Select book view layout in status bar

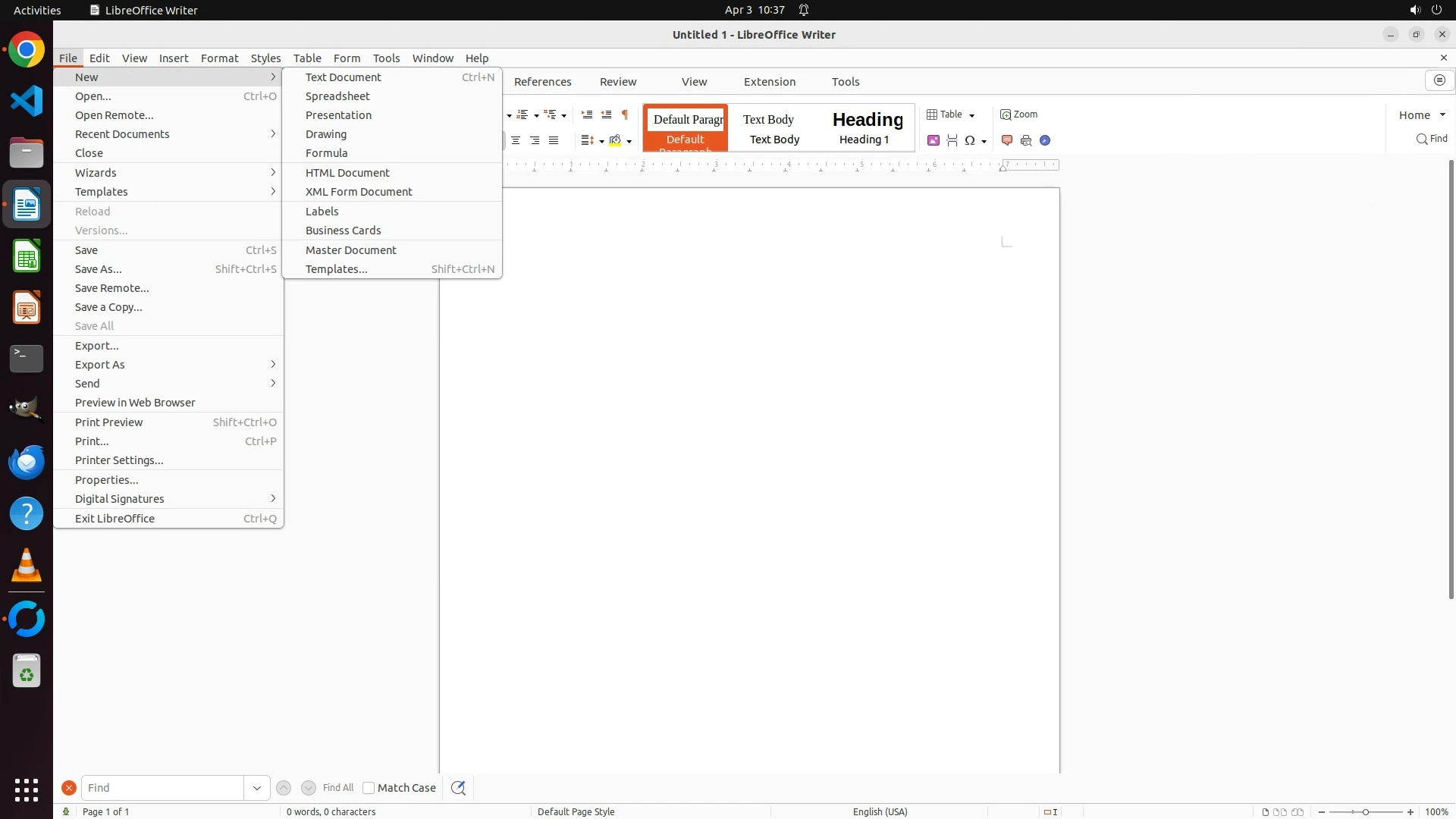pos(1298,811)
